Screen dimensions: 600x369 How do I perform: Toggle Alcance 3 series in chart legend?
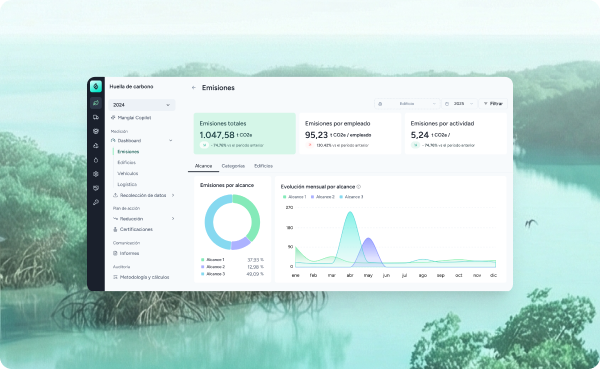pyautogui.click(x=351, y=197)
